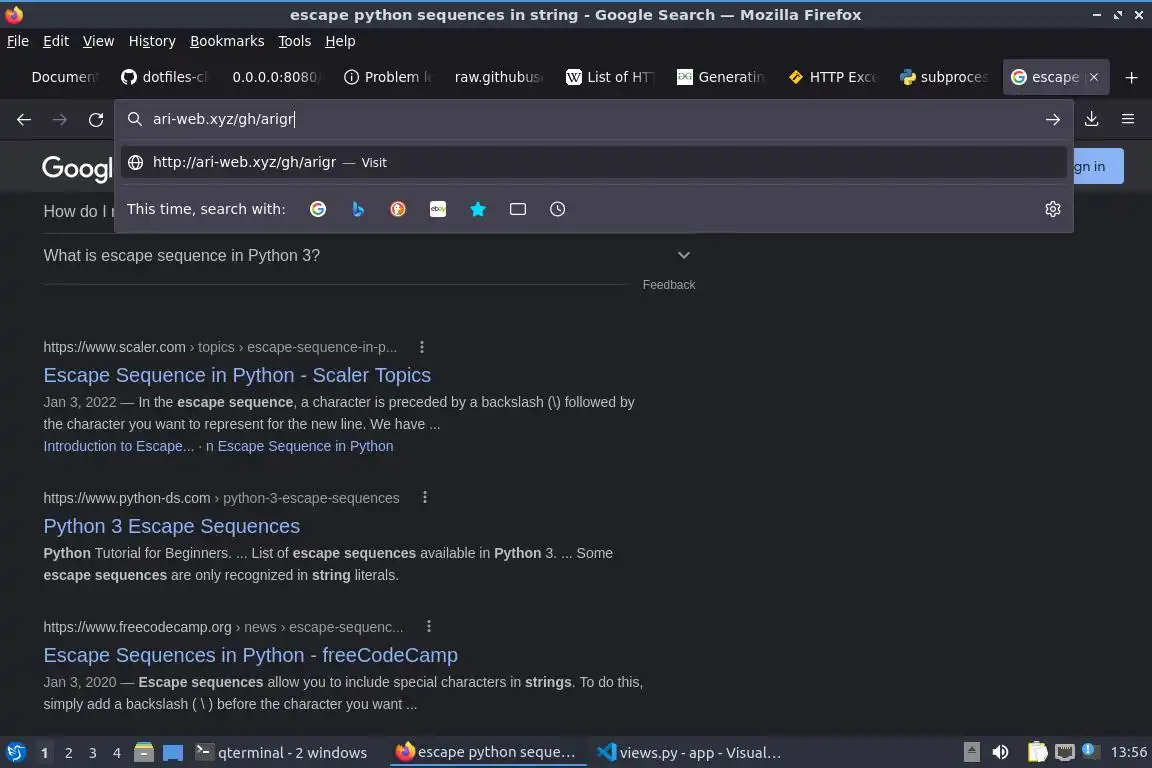Image resolution: width=1152 pixels, height=768 pixels.
Task: Open options for the freecodecamp.org result
Action: click(x=429, y=627)
